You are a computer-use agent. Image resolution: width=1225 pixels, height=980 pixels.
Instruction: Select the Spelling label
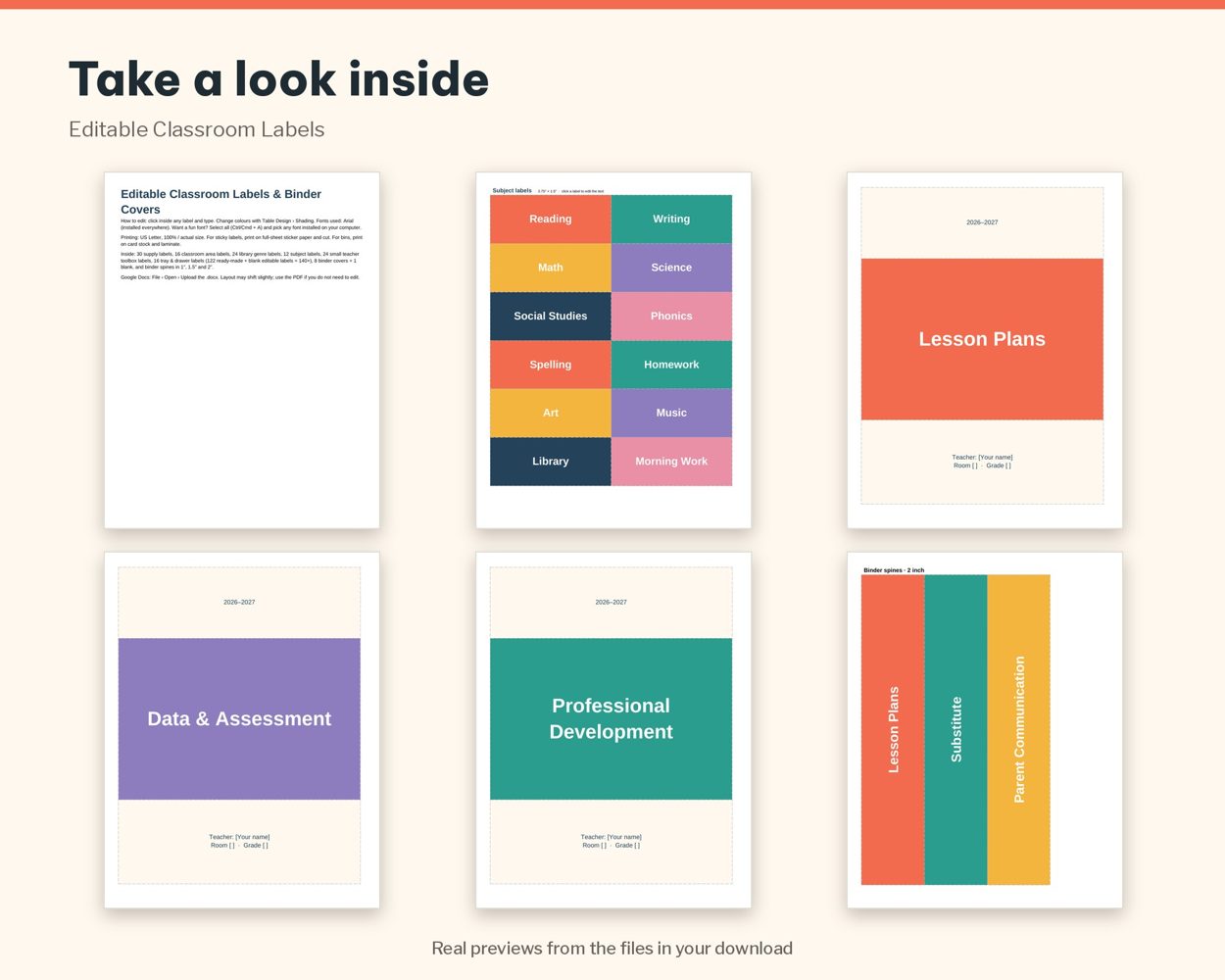[551, 365]
